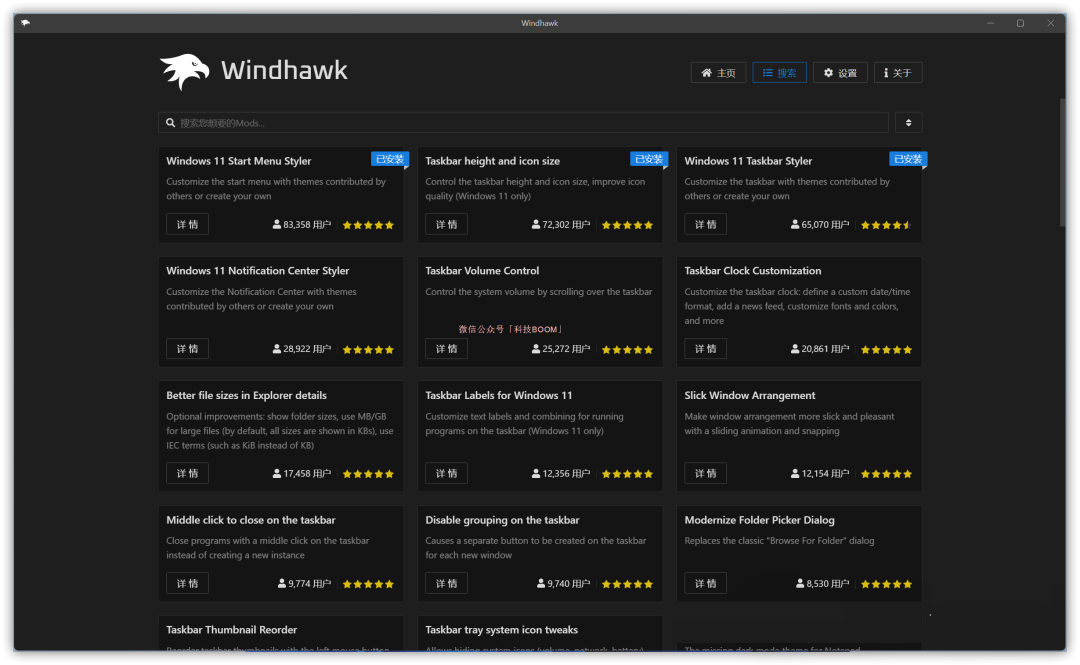Click the Windhawk hawk logo
Viewport: 1080px width, 665px height.
click(185, 72)
